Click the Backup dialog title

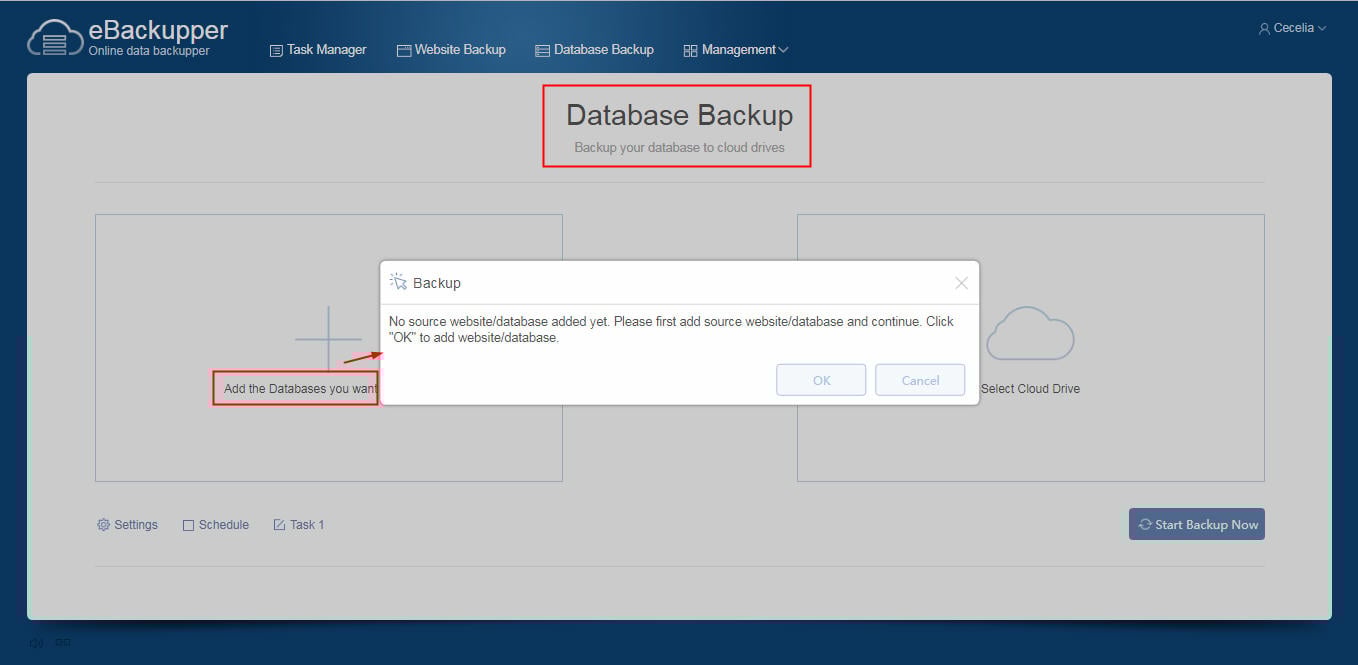click(437, 283)
